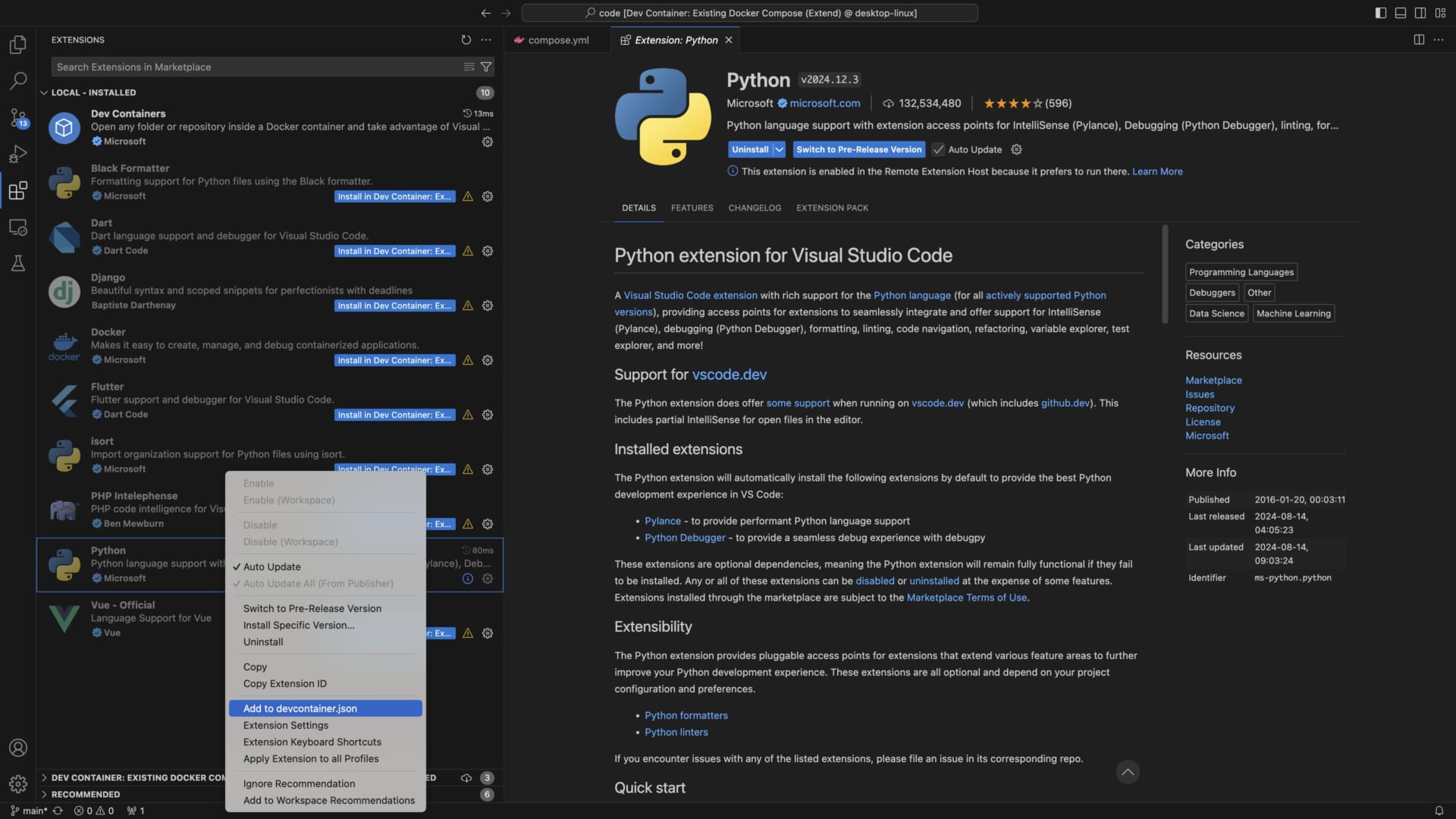Switch to the Features tab

pos(692,208)
